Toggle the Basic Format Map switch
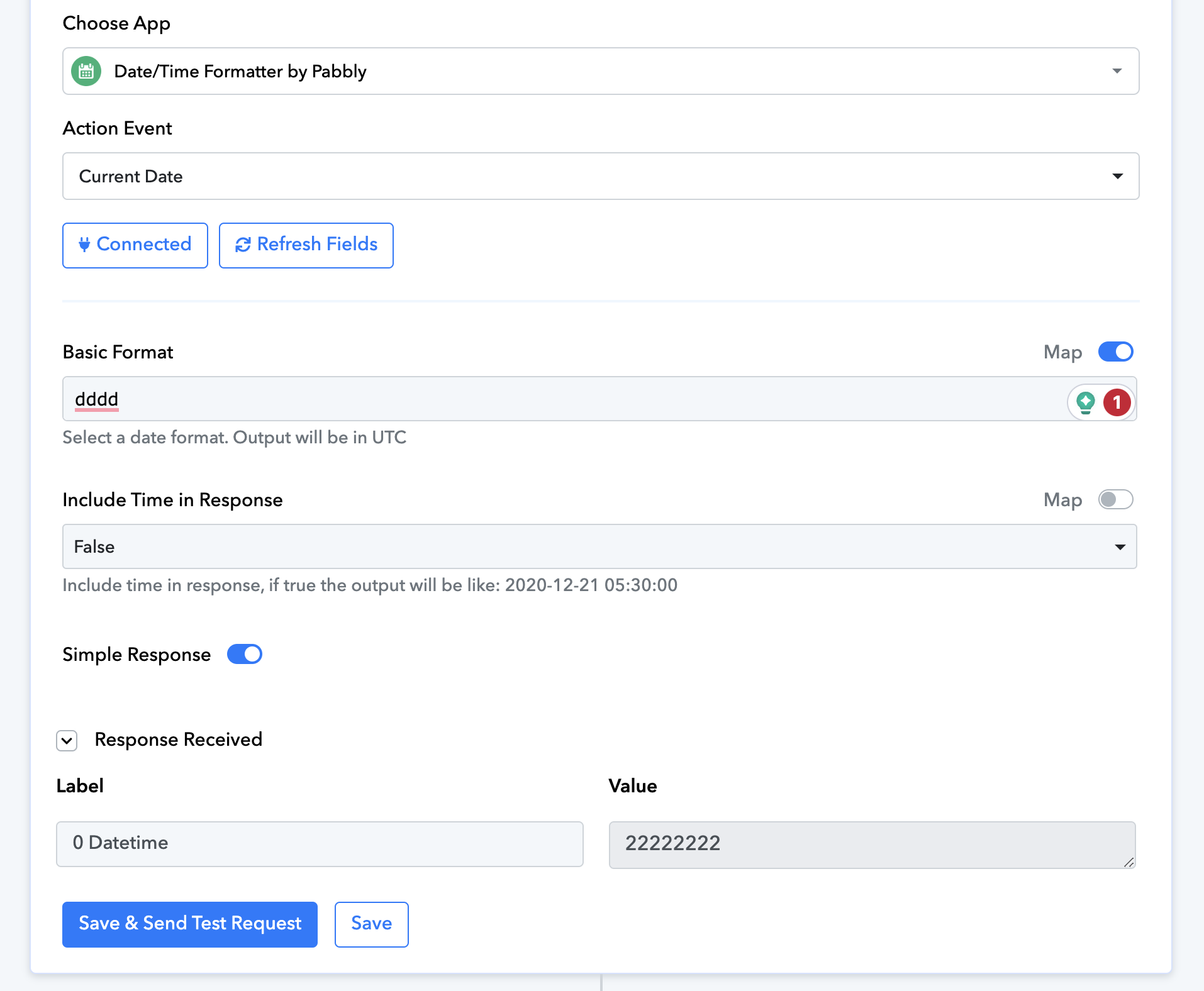This screenshot has height=991, width=1204. coord(1115,352)
